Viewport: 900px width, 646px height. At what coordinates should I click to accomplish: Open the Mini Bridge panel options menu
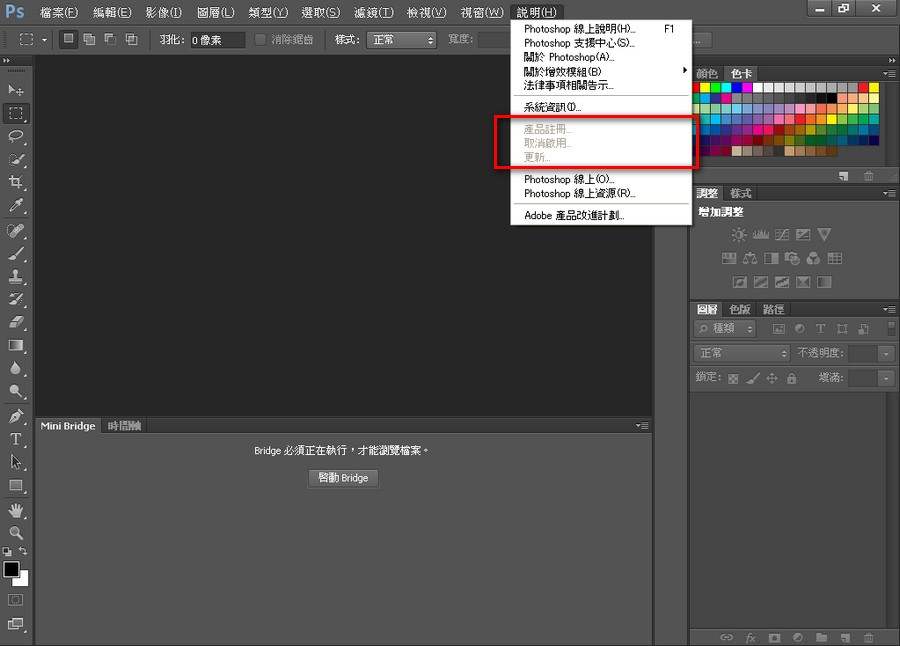coord(642,425)
